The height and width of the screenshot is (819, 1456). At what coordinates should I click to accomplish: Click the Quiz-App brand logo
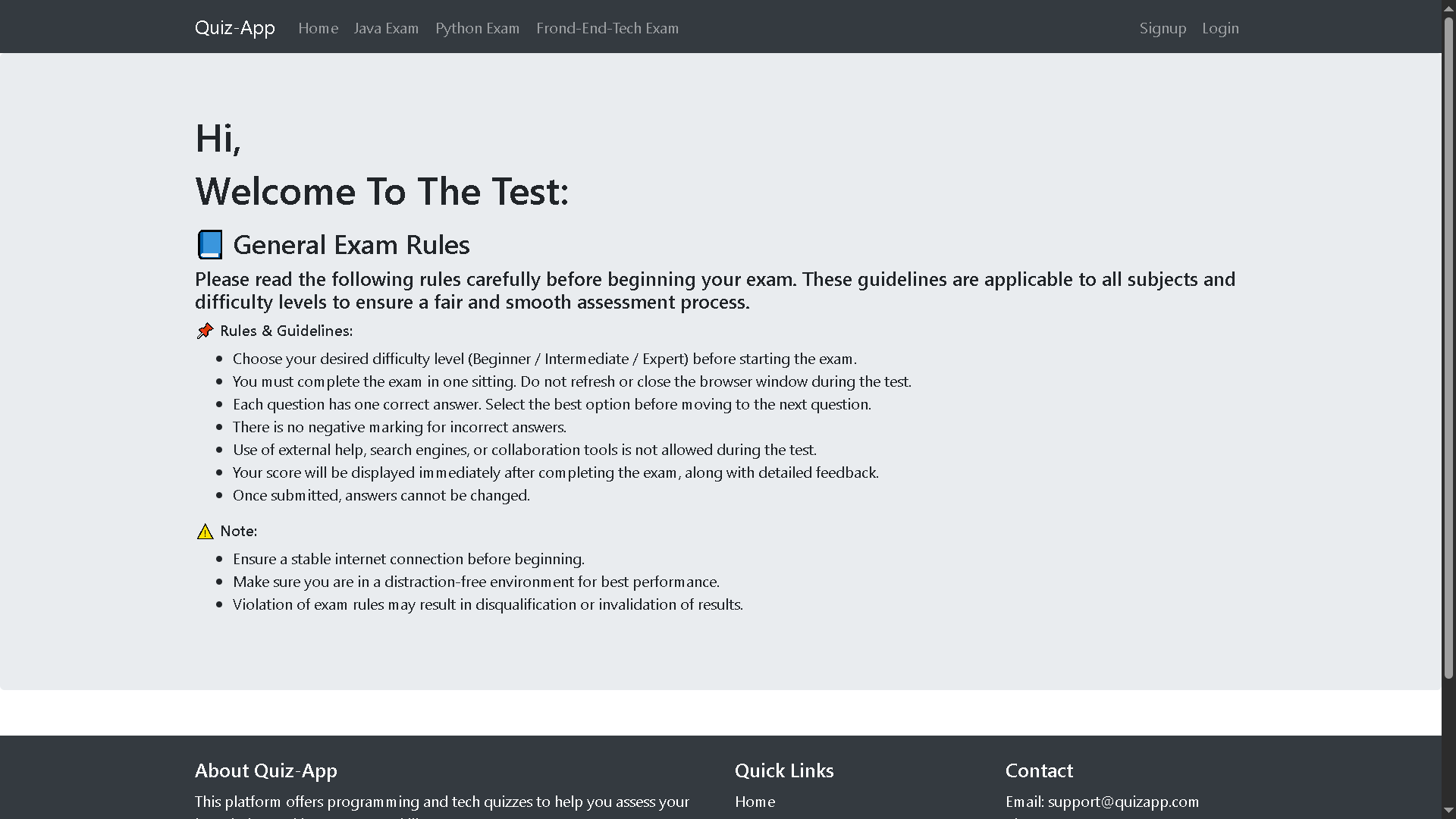234,28
